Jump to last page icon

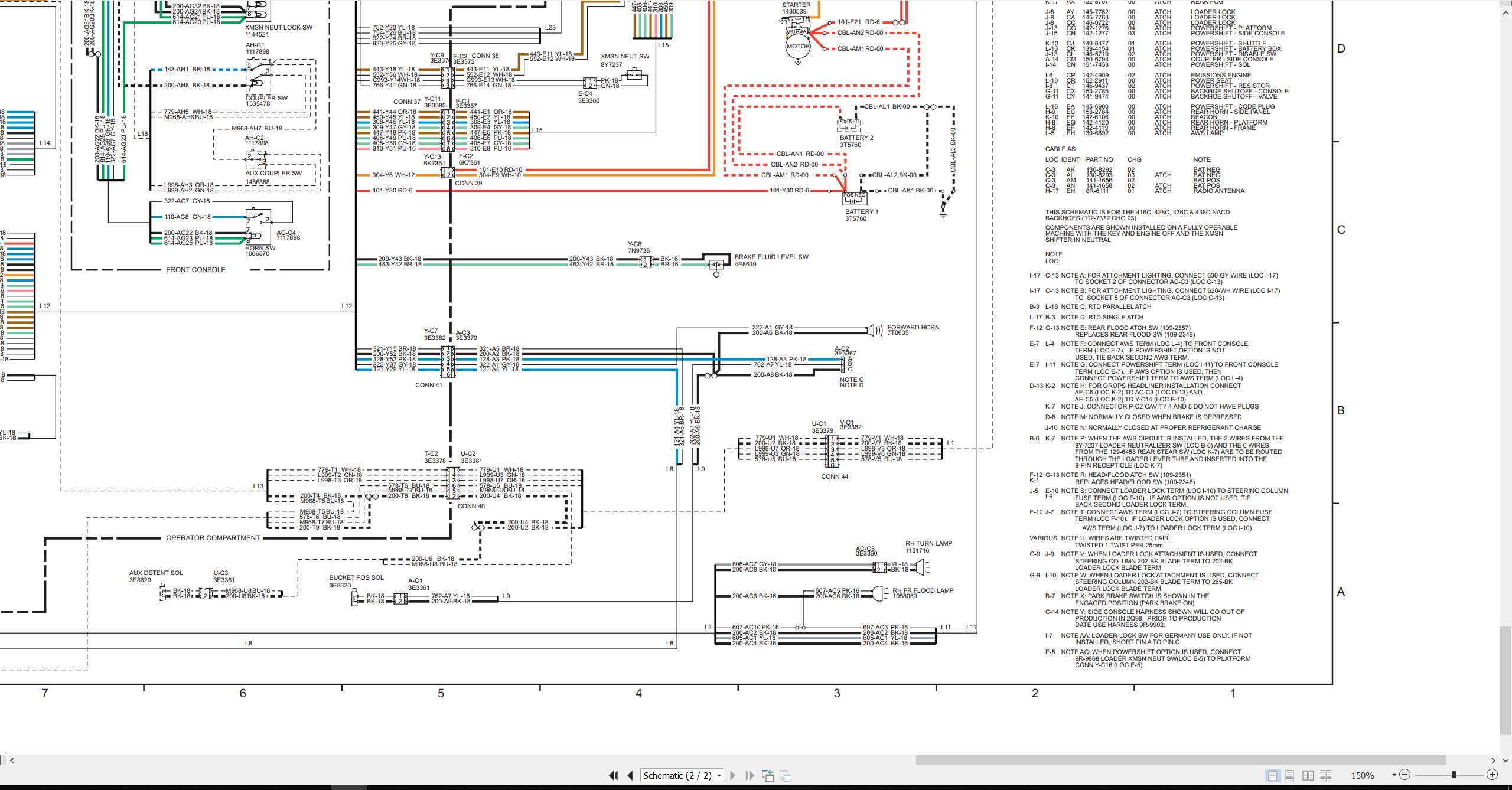[750, 775]
